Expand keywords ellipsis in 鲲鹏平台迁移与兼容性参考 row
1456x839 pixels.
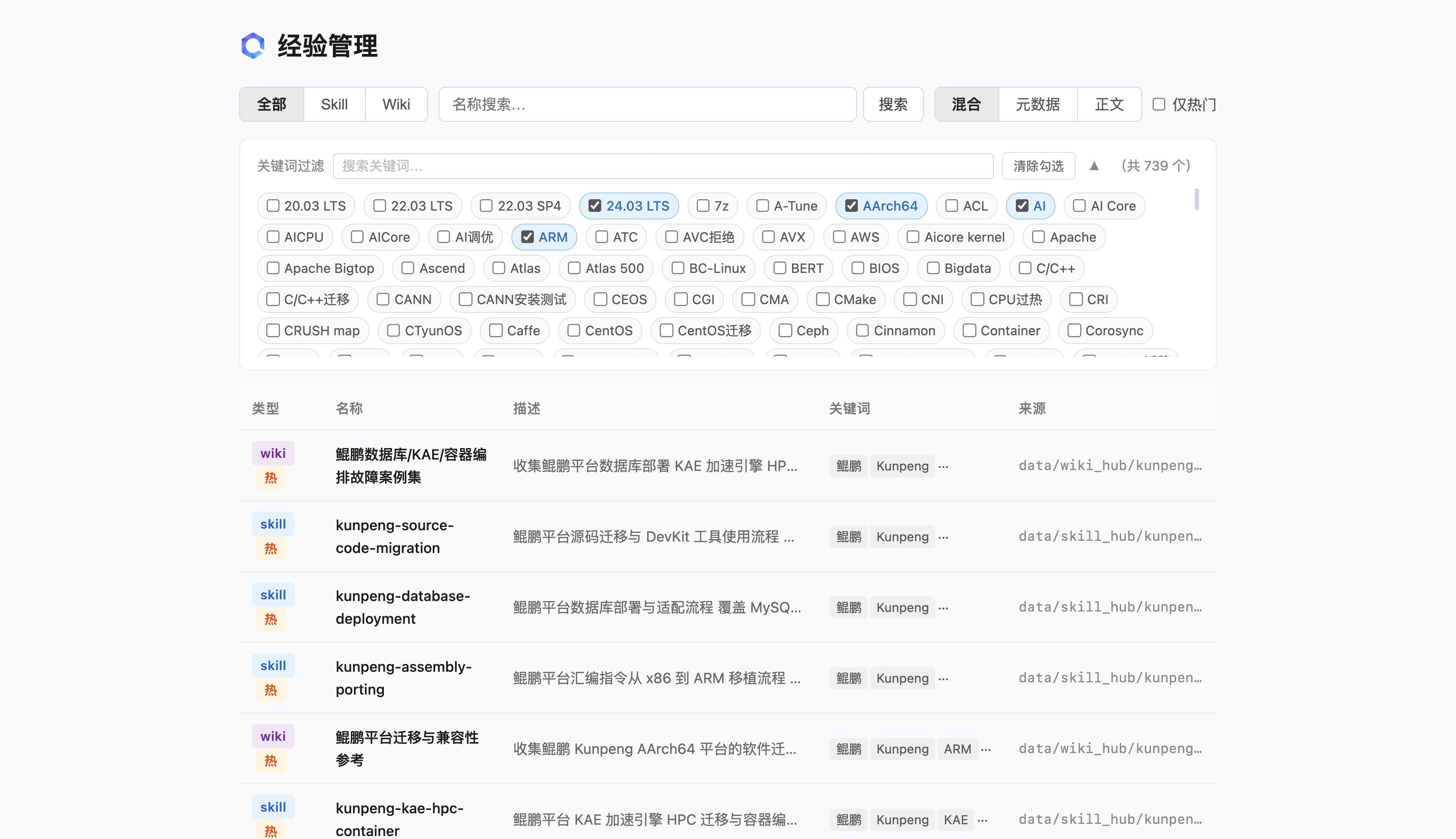click(x=986, y=749)
